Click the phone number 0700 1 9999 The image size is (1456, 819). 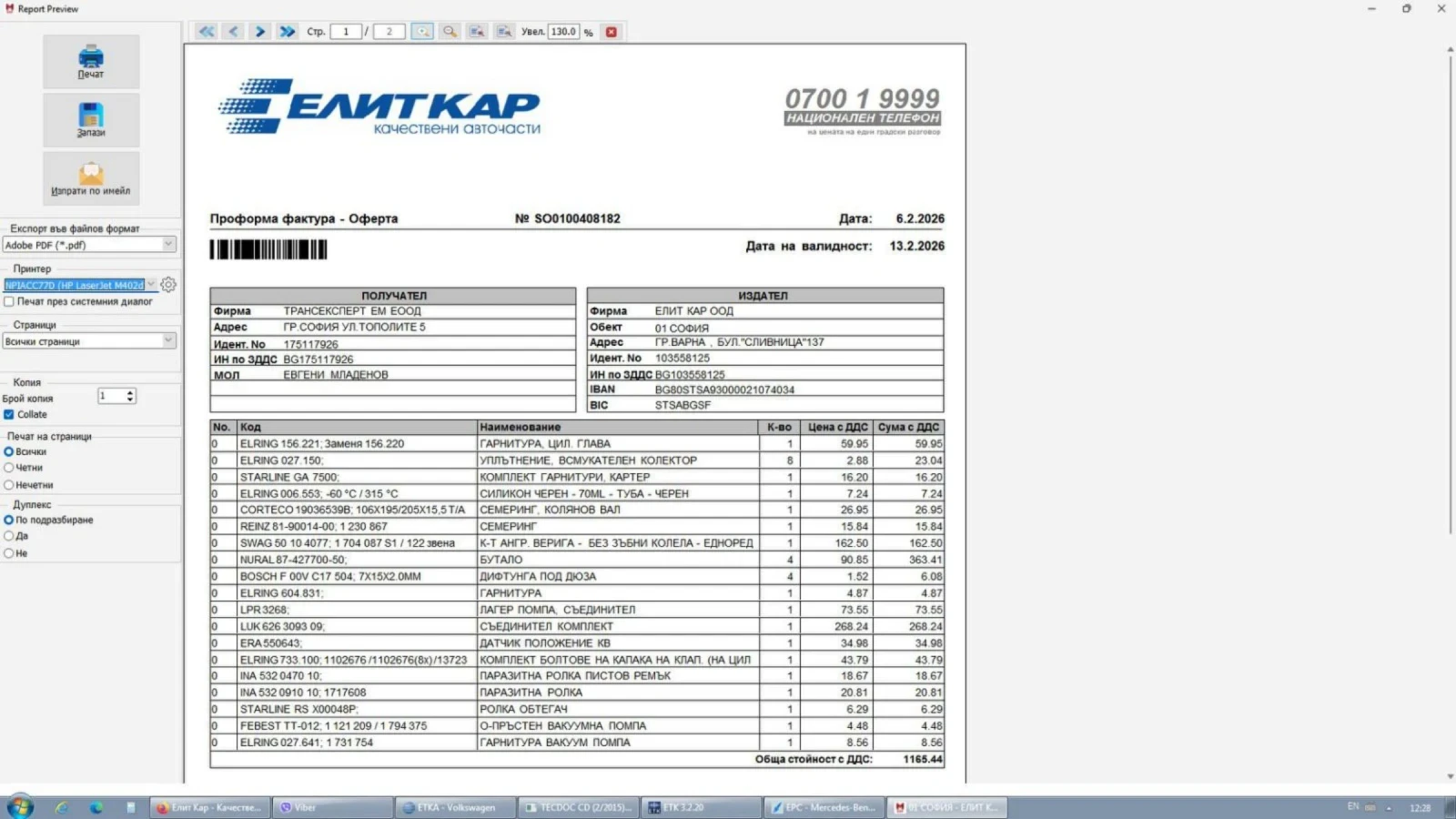coord(862,98)
